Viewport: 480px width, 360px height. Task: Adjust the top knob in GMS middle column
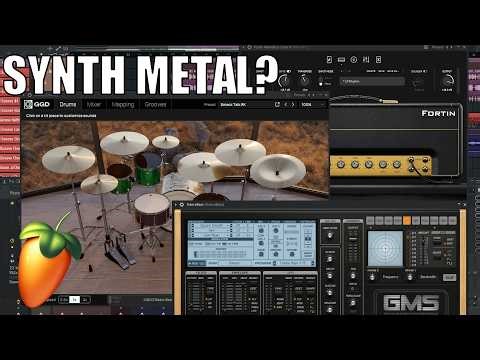[x=330, y=235]
